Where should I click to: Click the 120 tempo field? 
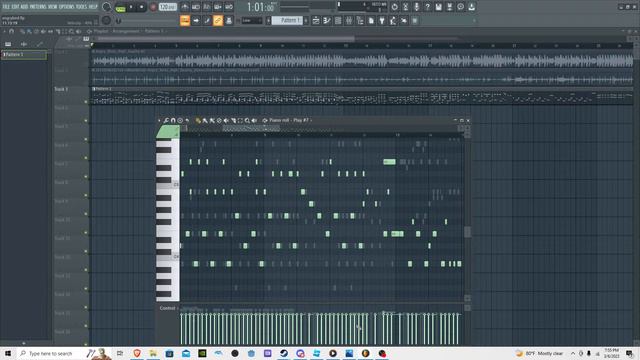coord(168,7)
